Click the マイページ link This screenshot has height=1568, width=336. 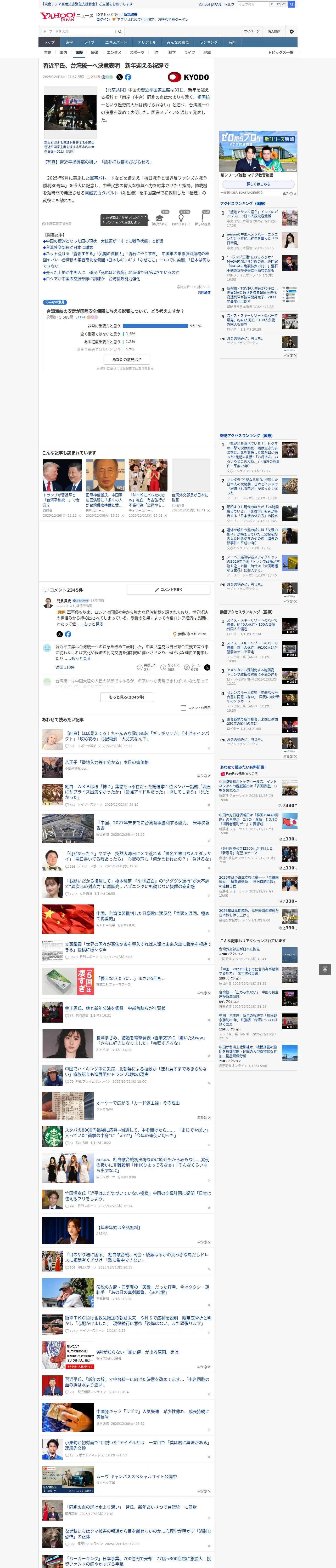coord(251,32)
